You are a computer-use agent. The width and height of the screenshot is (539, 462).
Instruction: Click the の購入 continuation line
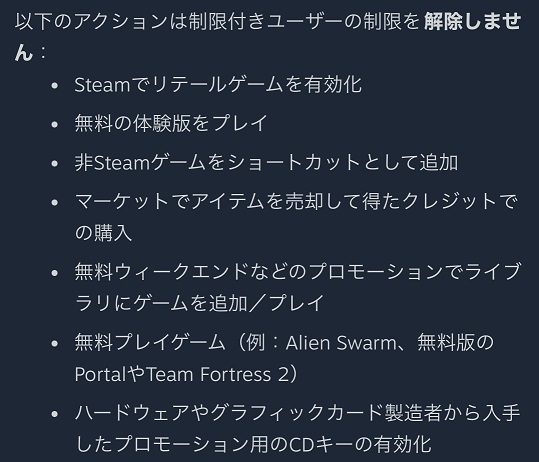coord(103,233)
